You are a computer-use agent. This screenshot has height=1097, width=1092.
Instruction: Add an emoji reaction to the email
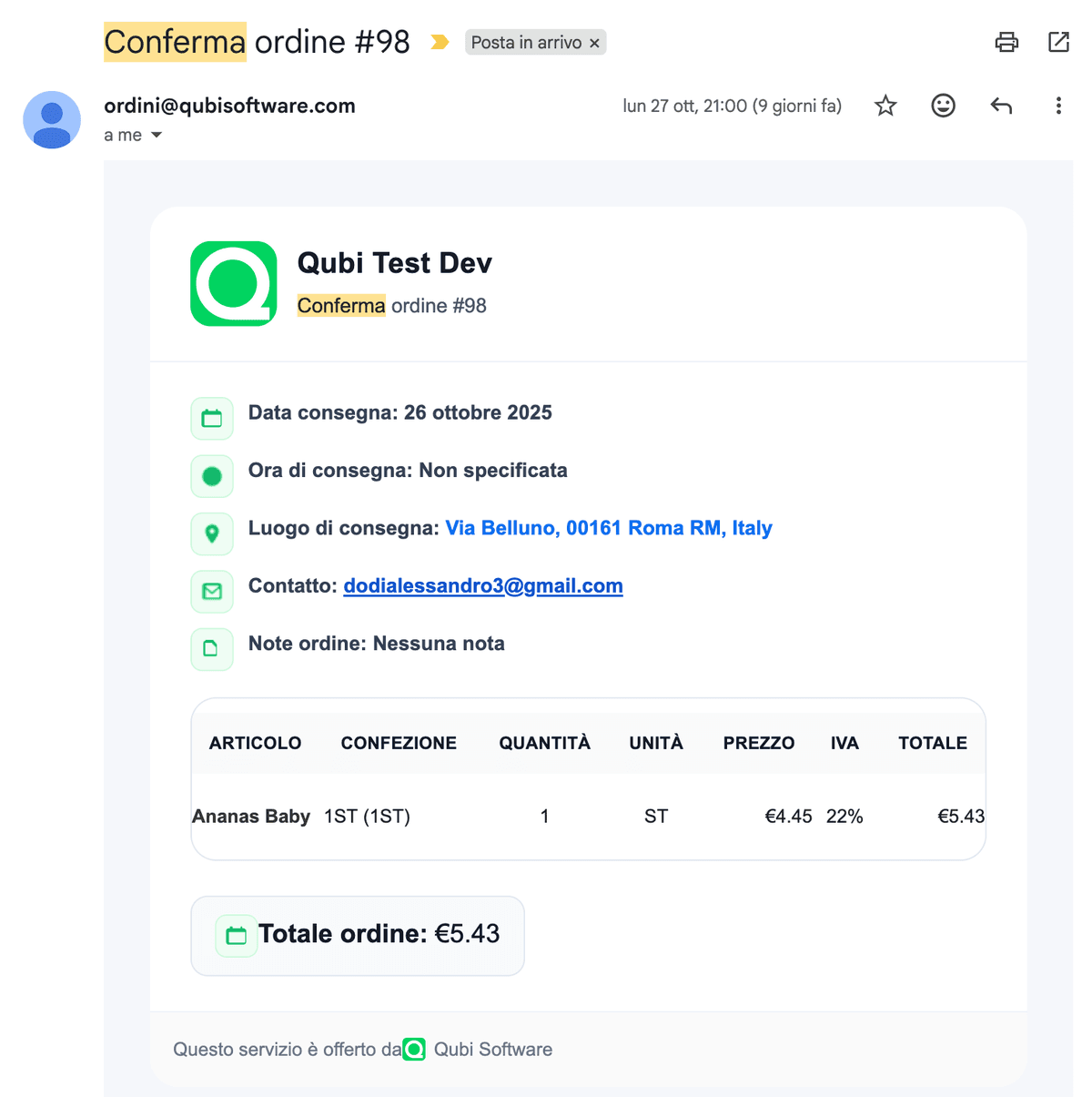pyautogui.click(x=943, y=107)
